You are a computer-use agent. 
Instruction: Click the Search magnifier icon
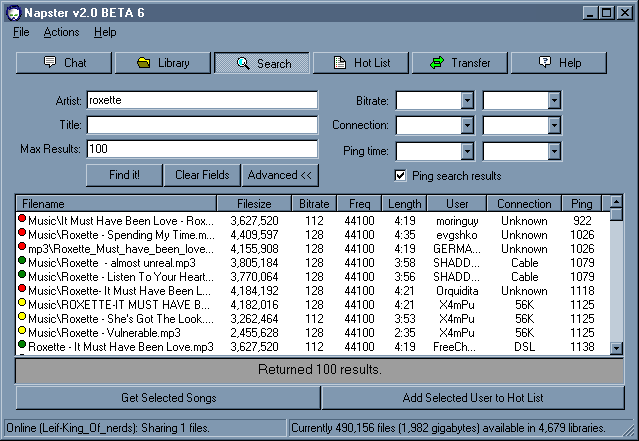point(242,63)
